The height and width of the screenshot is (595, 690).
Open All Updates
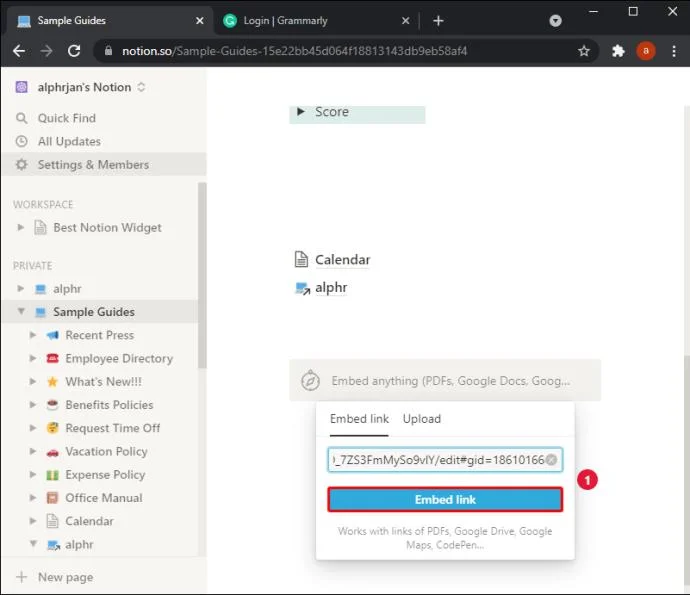[x=69, y=141]
